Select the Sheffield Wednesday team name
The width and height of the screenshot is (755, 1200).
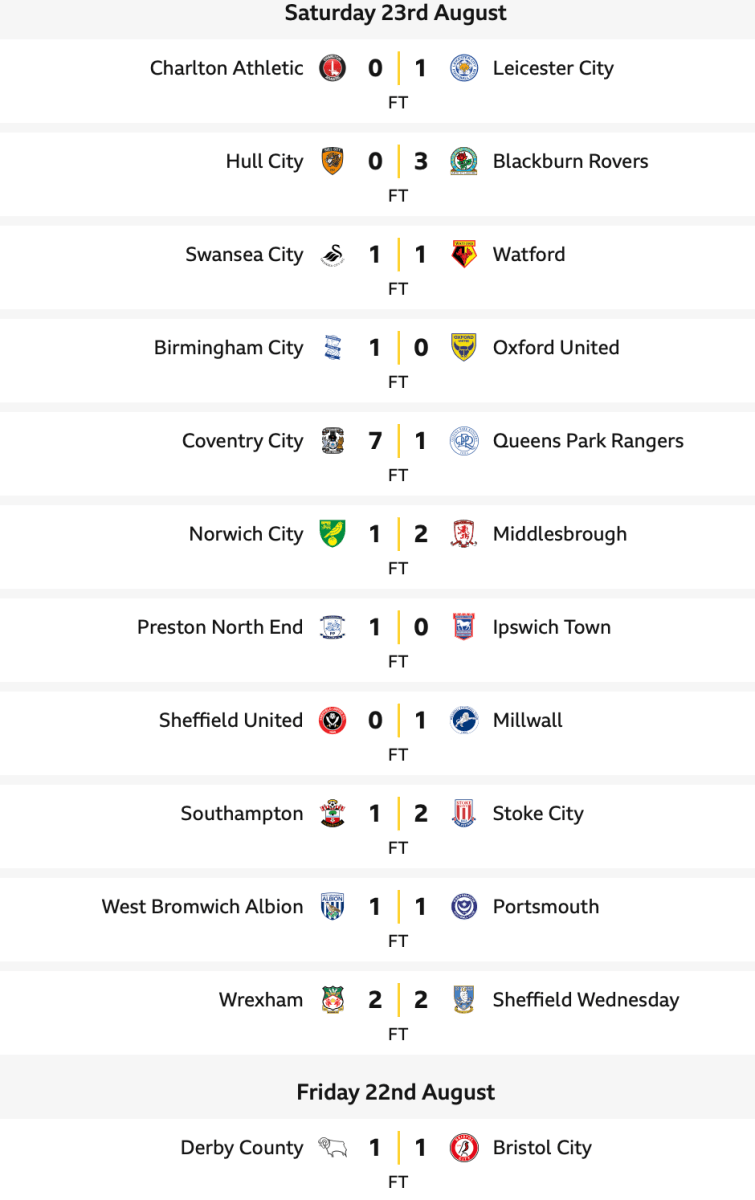point(585,999)
